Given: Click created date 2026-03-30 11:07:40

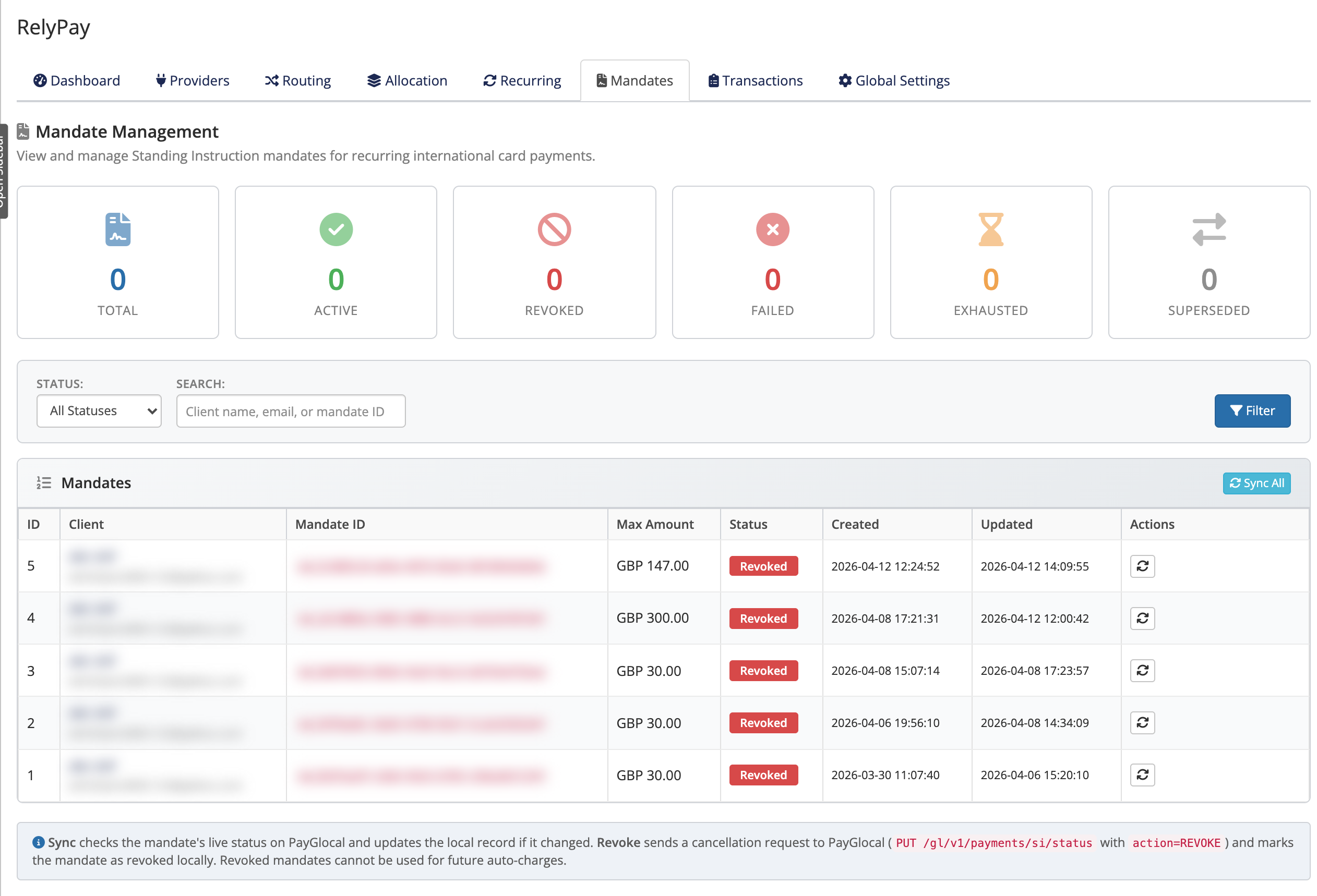Looking at the screenshot, I should [x=885, y=774].
